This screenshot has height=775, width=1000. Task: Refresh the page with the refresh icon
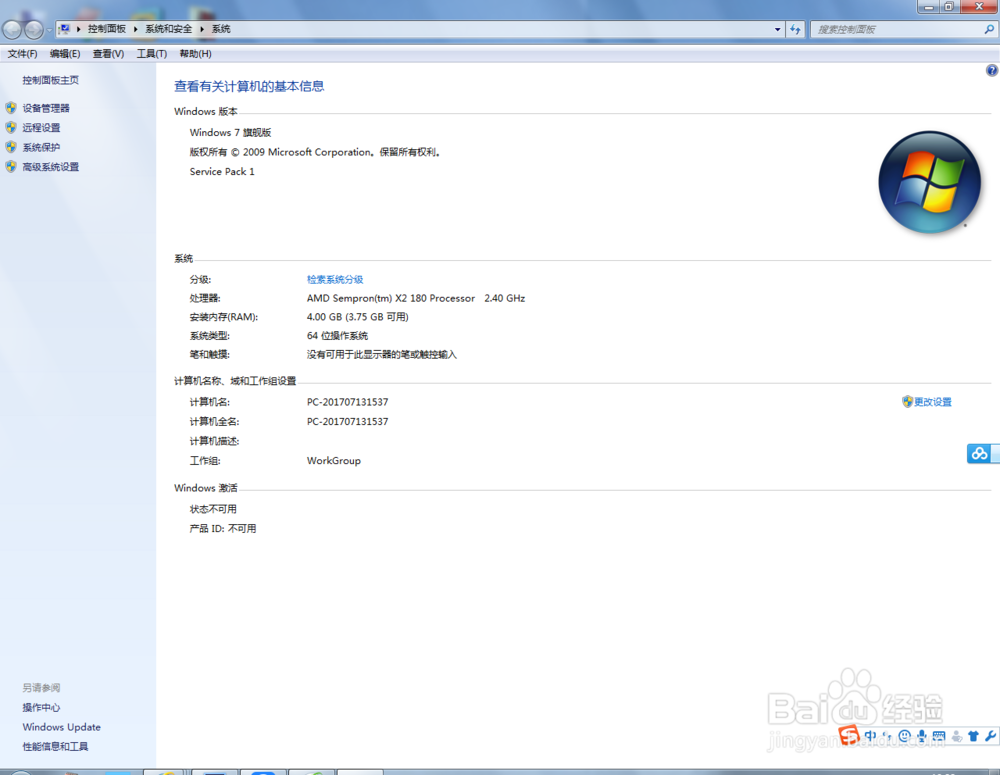(795, 29)
